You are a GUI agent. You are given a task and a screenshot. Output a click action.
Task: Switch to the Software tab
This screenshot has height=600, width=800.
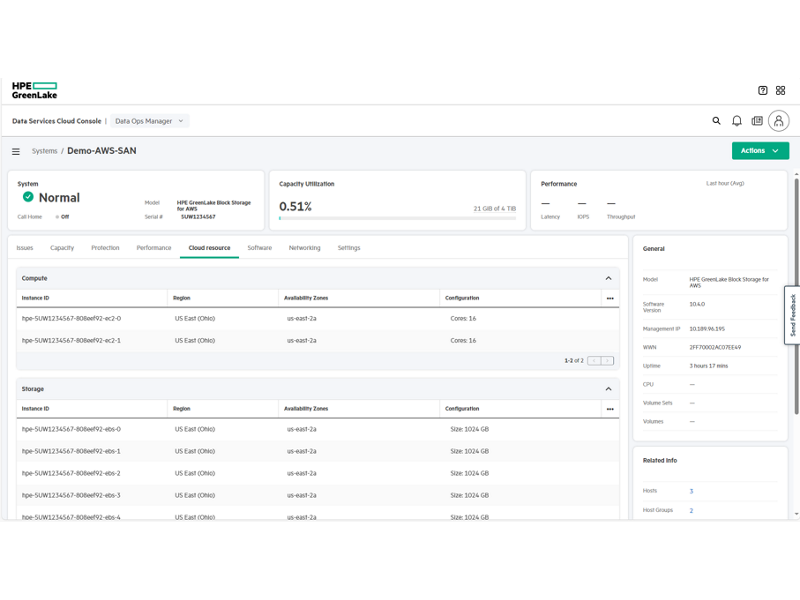259,248
